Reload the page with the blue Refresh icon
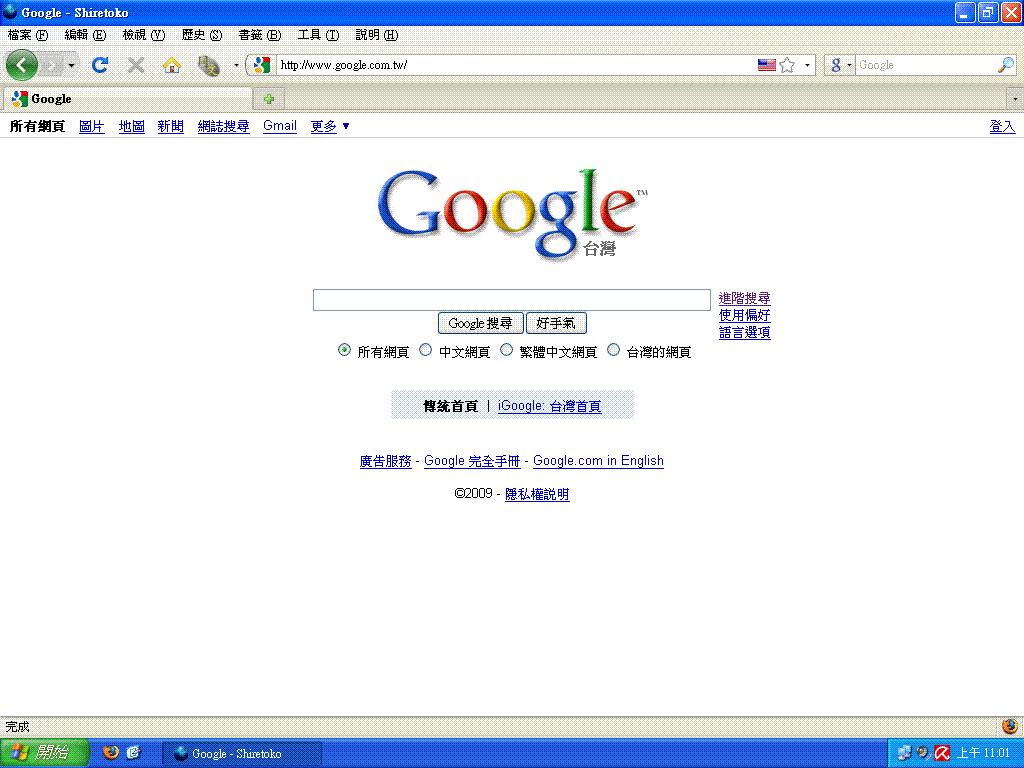 pos(100,65)
